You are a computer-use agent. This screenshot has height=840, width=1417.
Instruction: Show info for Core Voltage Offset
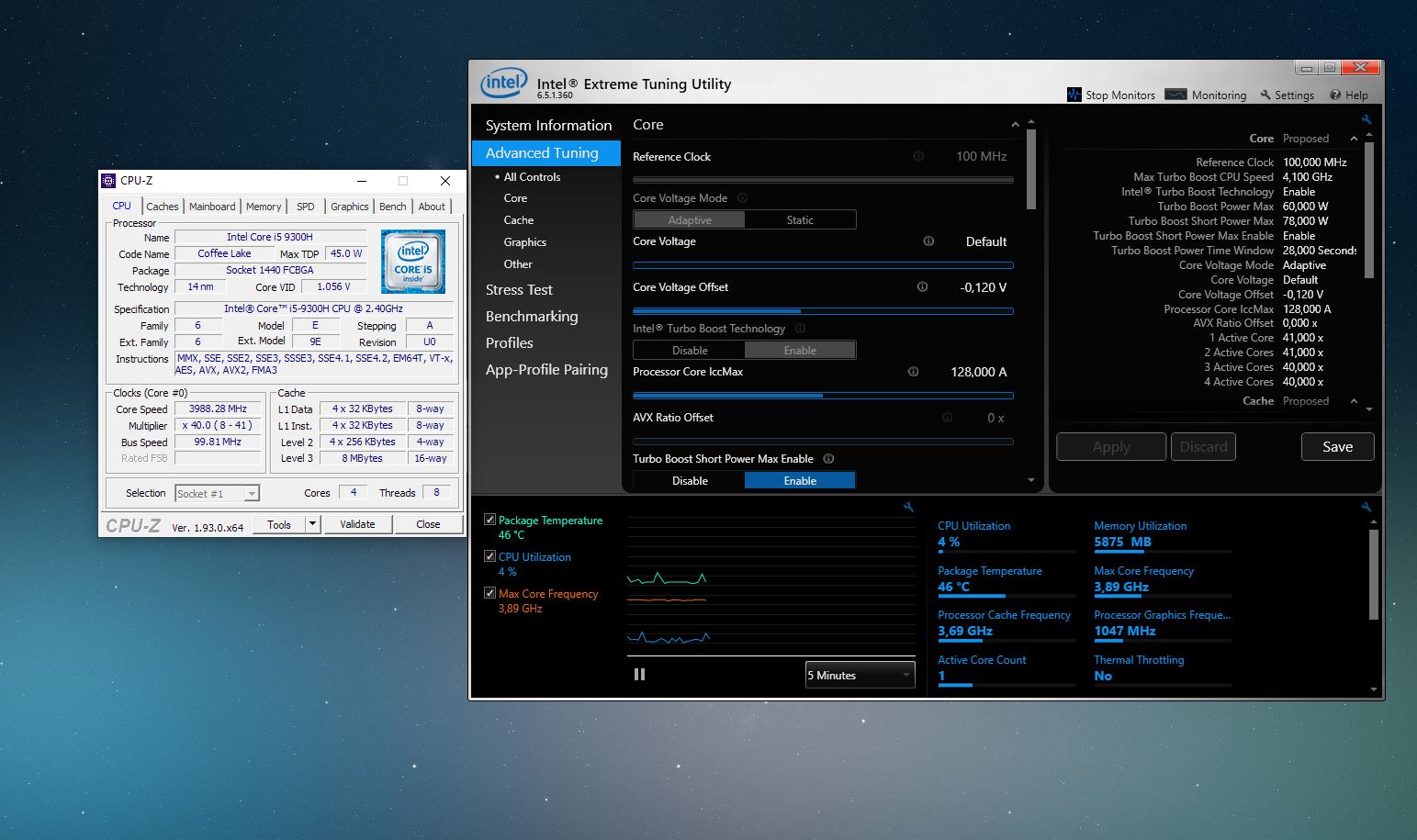pos(922,286)
